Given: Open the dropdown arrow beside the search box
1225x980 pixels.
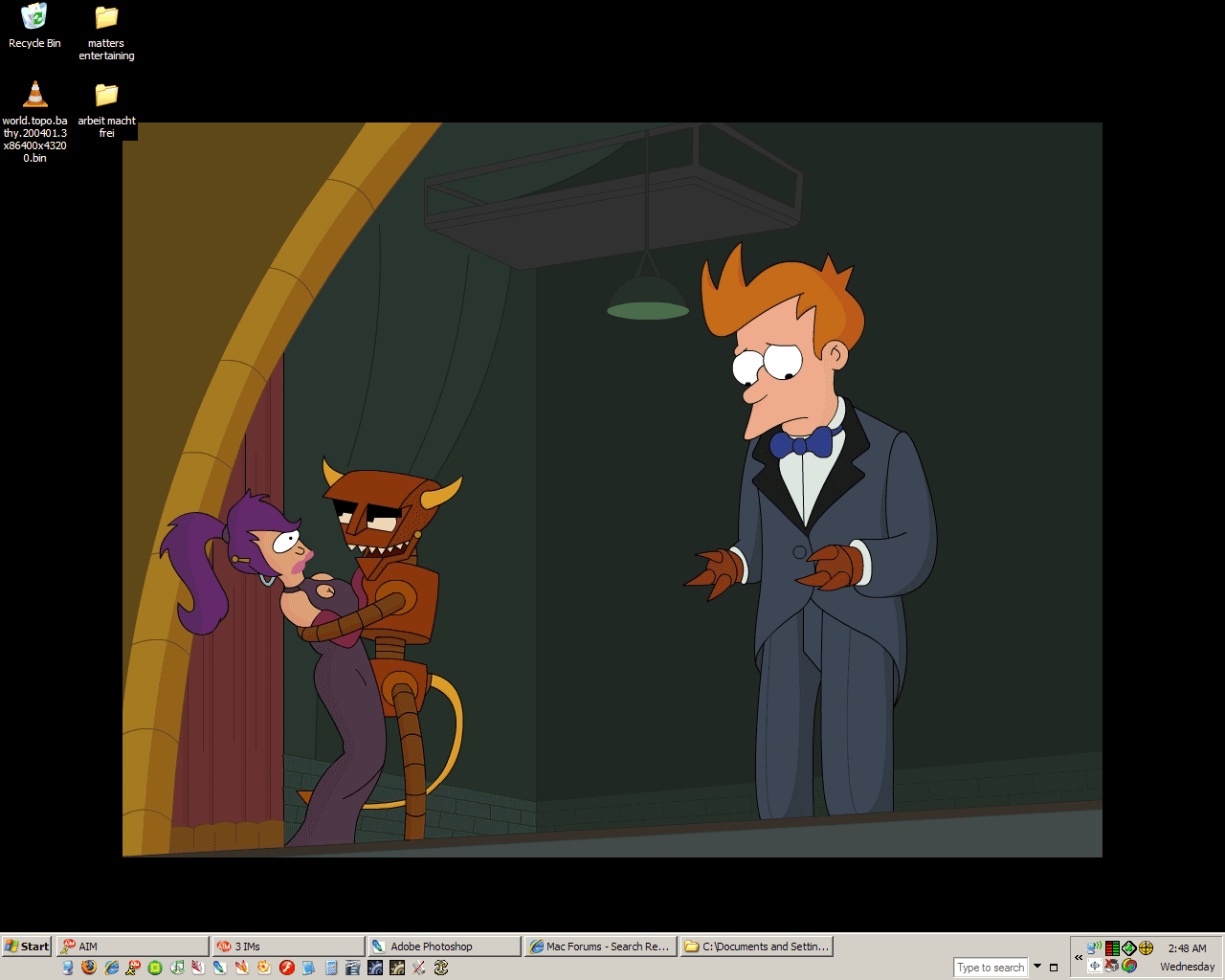Looking at the screenshot, I should 1037,966.
